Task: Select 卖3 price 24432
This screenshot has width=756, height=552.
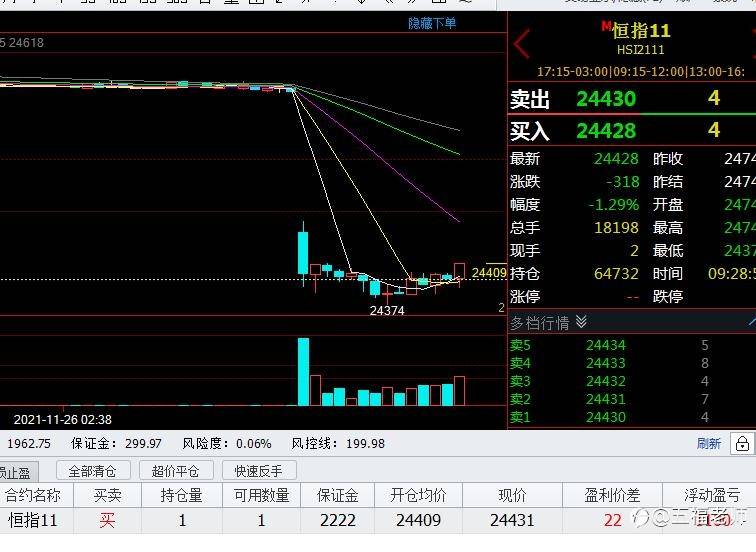Action: pyautogui.click(x=606, y=381)
